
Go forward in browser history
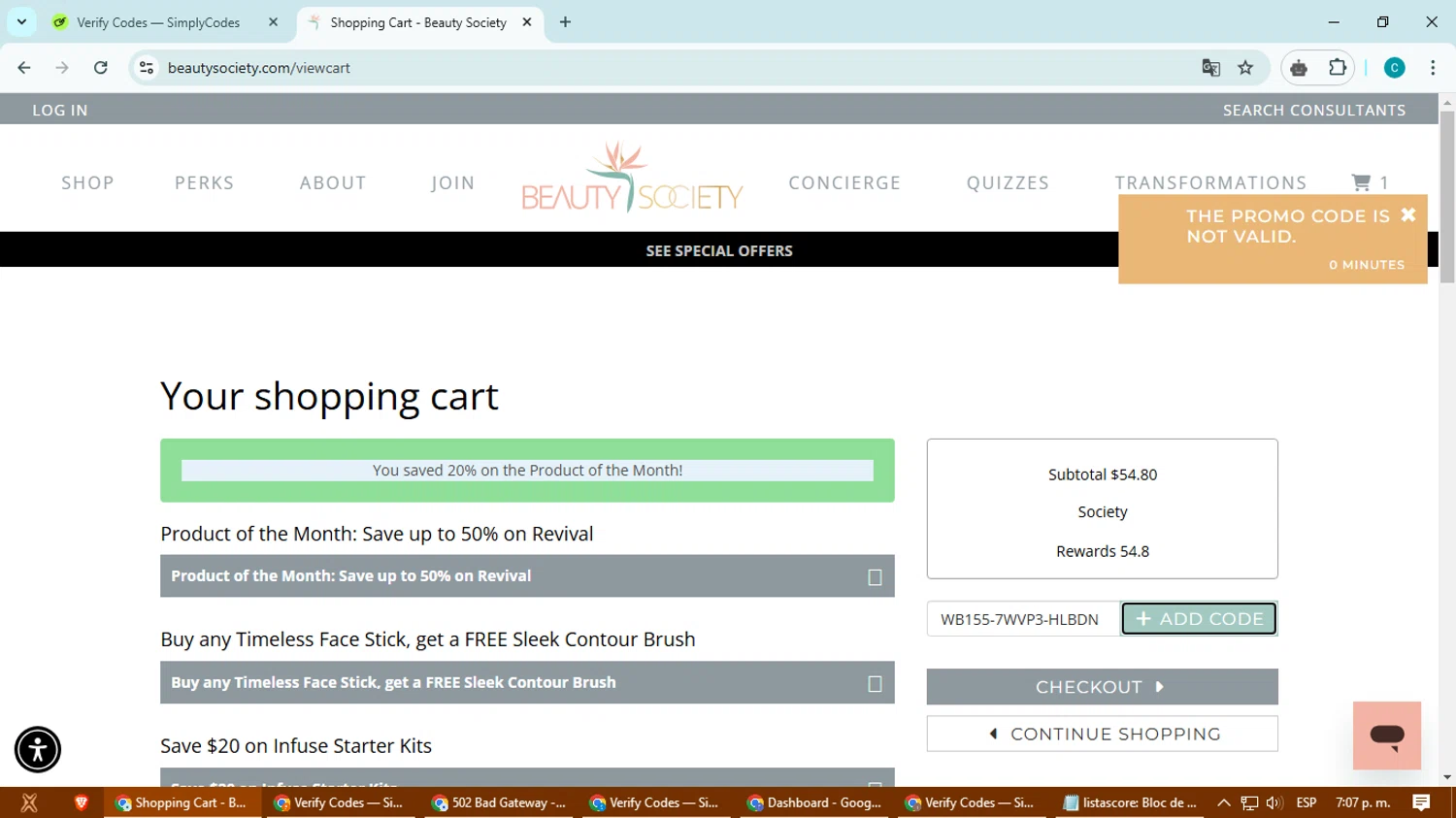point(62,68)
